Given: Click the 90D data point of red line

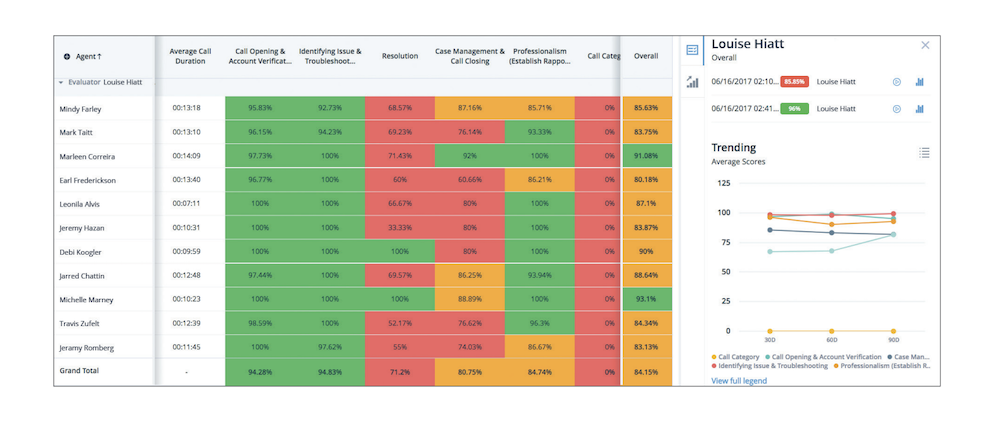Looking at the screenshot, I should [x=893, y=214].
